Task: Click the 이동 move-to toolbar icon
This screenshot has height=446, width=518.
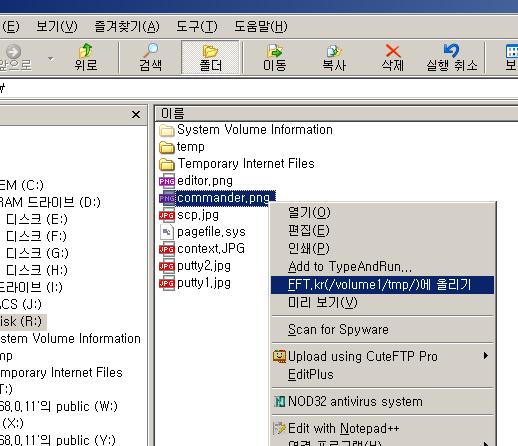Action: pyautogui.click(x=274, y=57)
